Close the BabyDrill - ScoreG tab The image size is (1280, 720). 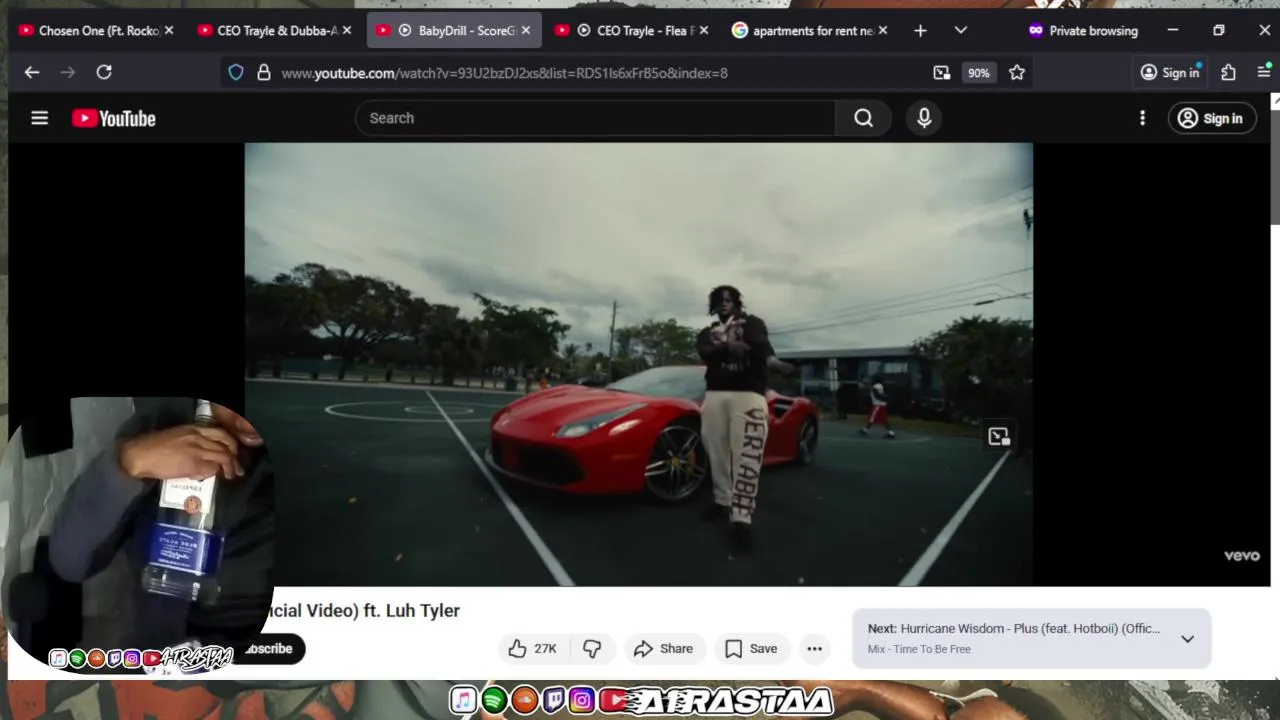click(x=526, y=31)
